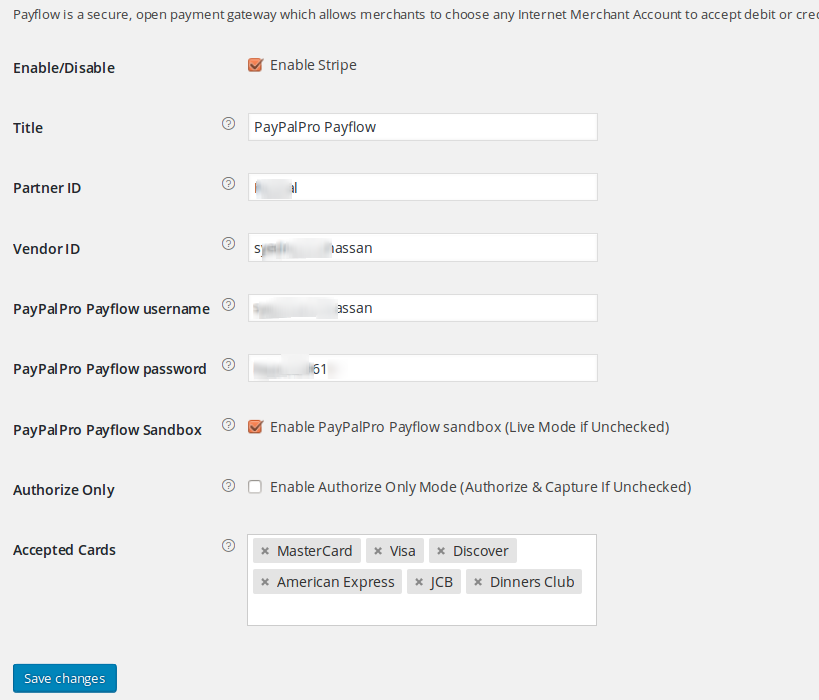This screenshot has width=819, height=700.
Task: Remove the JCB card tag
Action: (419, 582)
